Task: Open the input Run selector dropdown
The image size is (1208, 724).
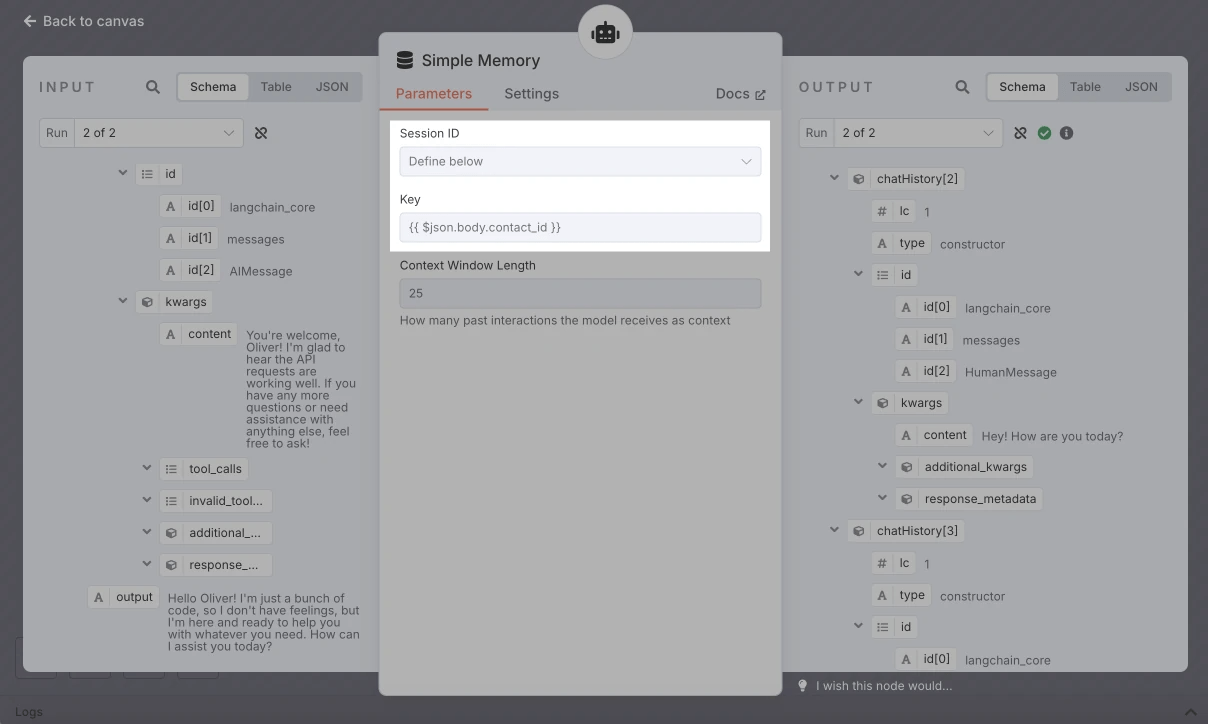Action: [x=158, y=133]
